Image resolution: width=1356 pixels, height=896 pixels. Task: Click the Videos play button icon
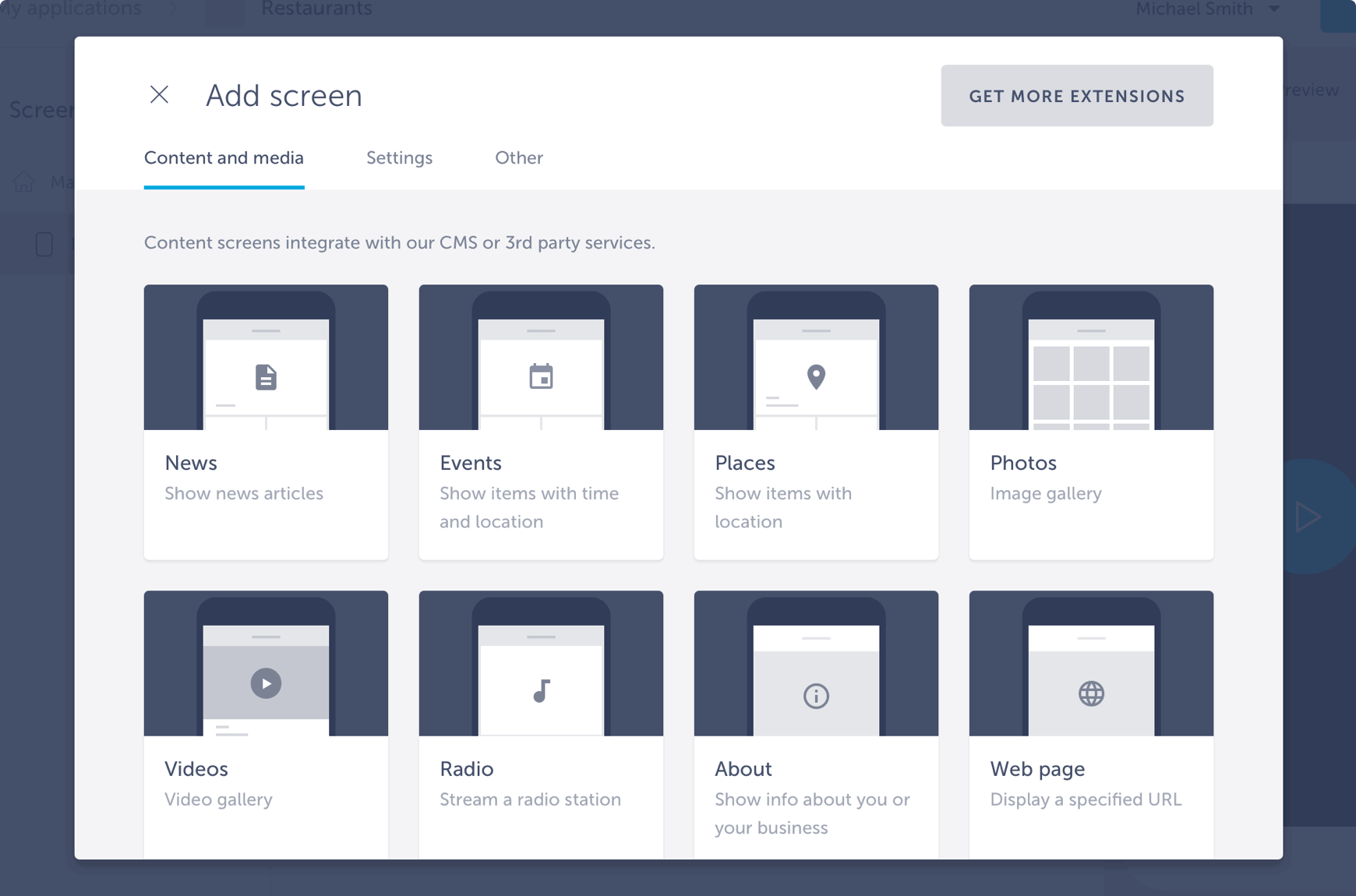(x=266, y=683)
